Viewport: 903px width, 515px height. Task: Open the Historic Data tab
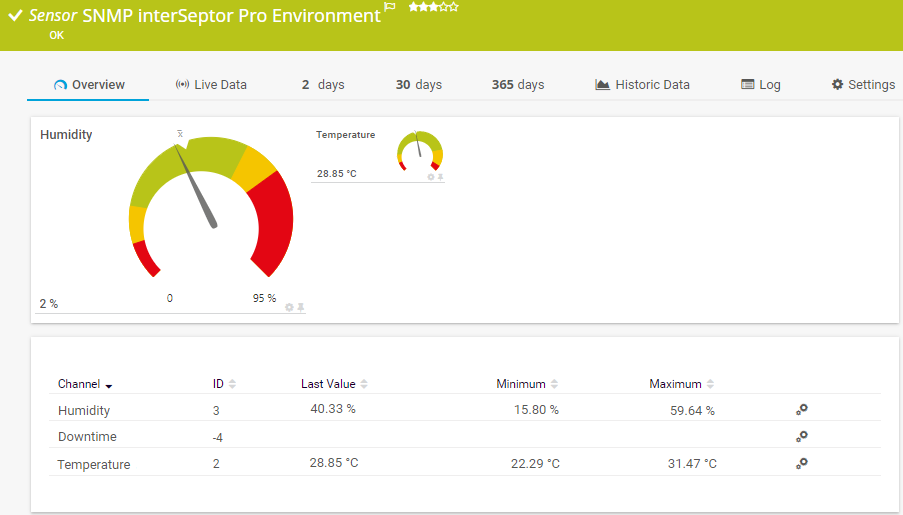click(642, 85)
